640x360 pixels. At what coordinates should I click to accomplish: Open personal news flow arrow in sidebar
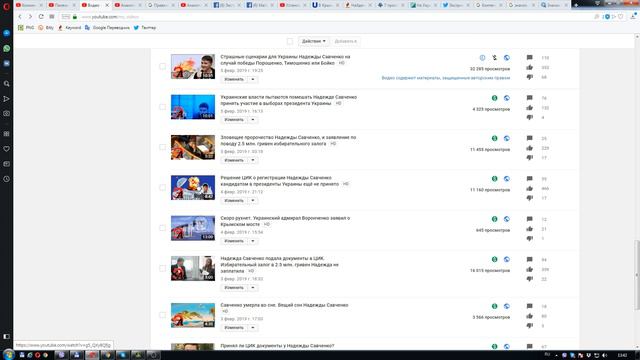point(7,99)
